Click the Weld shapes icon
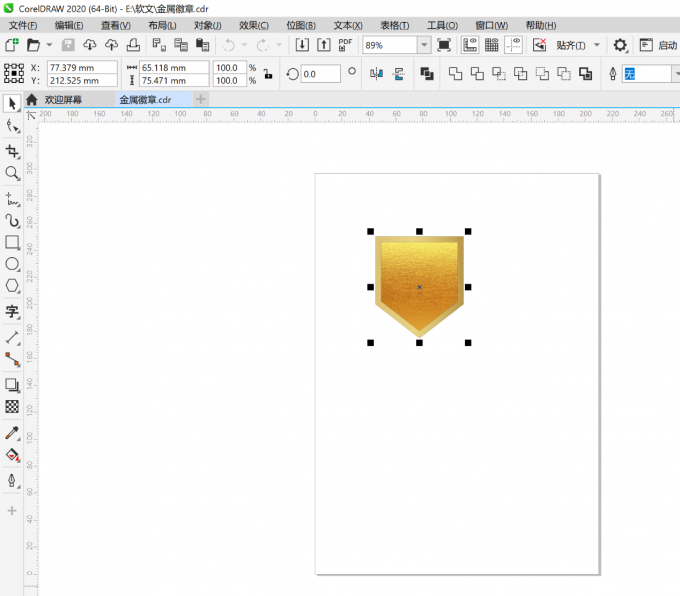Screen dimensions: 680x596 click(x=455, y=74)
